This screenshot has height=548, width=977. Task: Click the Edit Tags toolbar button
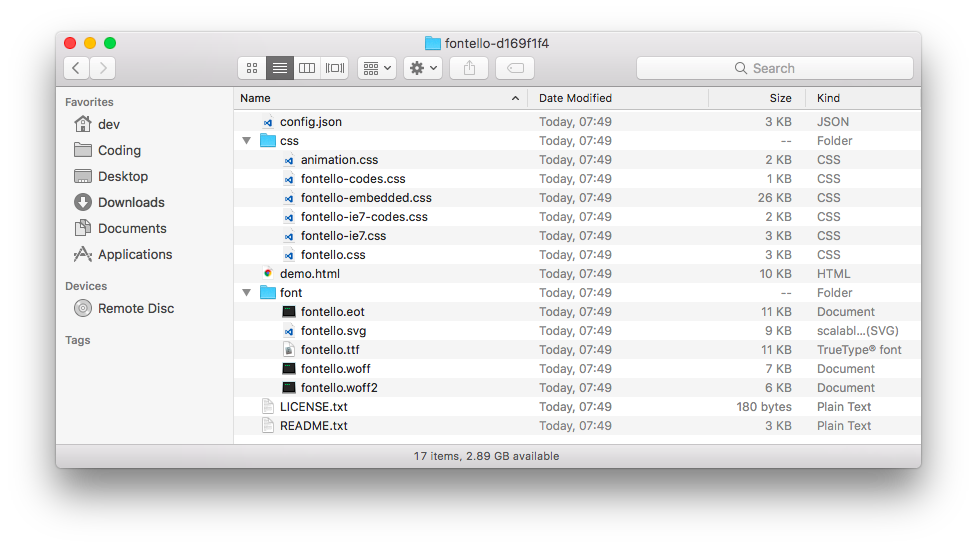515,68
